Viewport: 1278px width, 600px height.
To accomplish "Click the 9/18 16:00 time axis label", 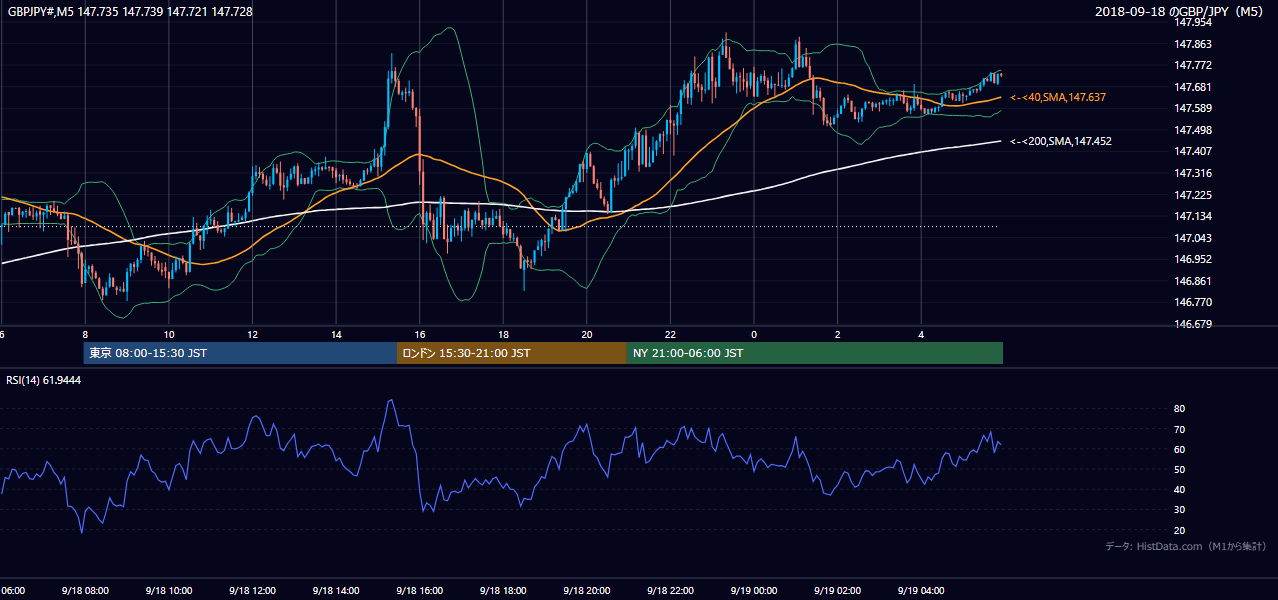I will pos(419,590).
